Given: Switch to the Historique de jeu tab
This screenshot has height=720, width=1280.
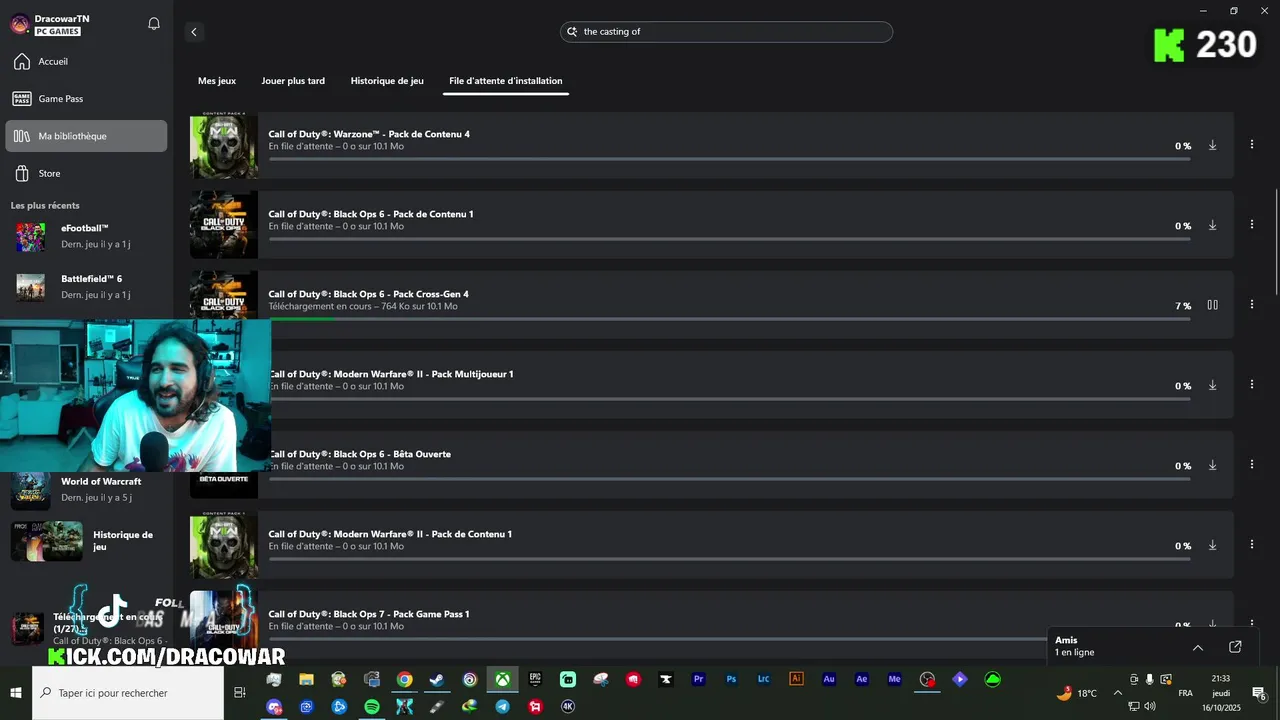Looking at the screenshot, I should pyautogui.click(x=387, y=81).
